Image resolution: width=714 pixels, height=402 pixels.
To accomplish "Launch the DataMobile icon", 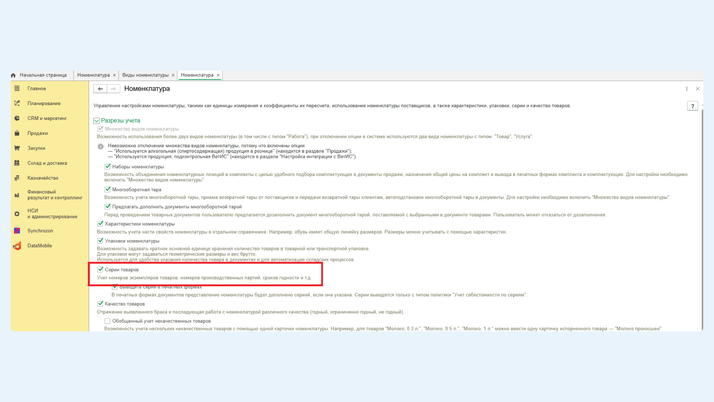I will coord(17,246).
